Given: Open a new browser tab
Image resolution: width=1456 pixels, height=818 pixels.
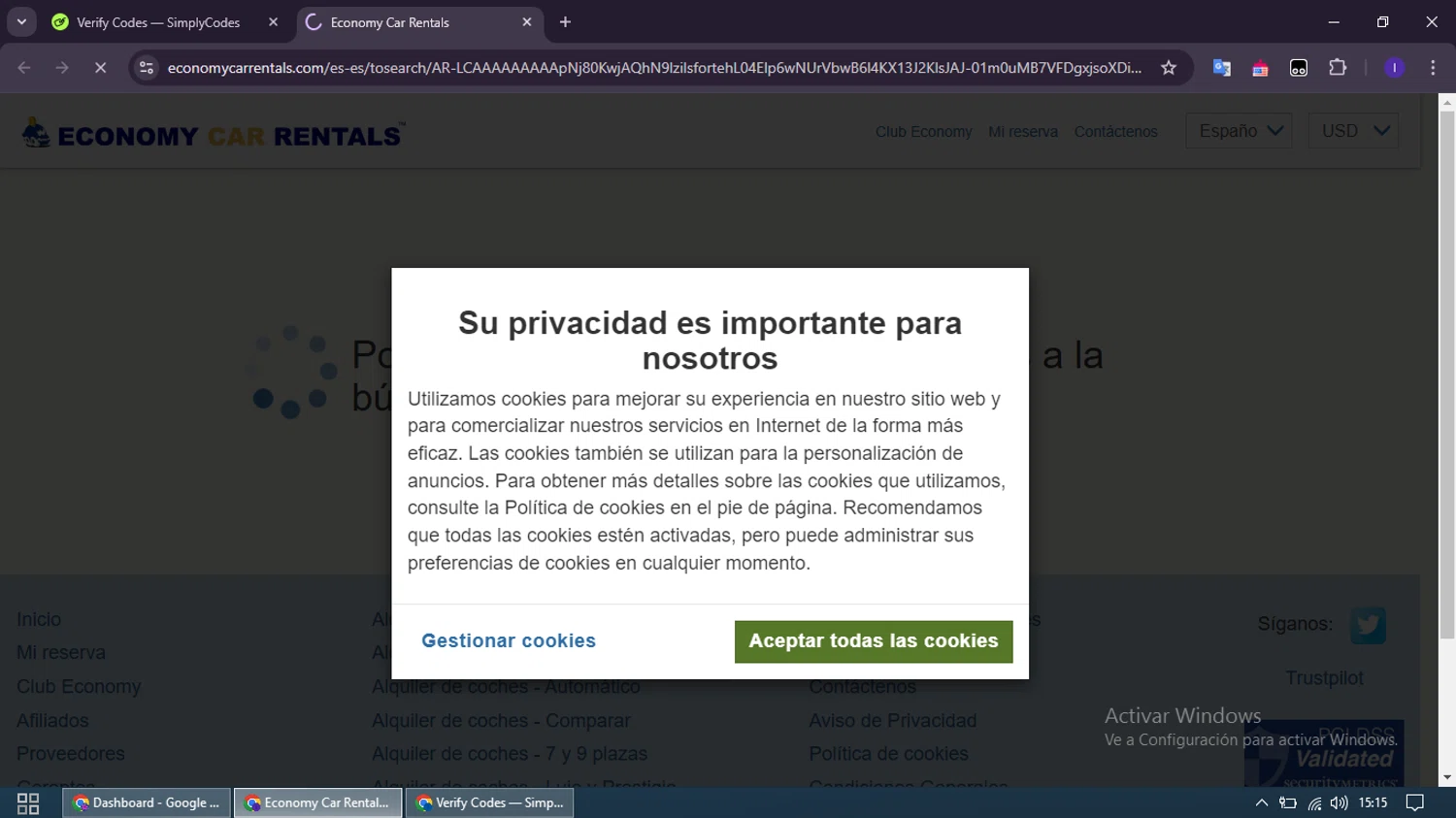Looking at the screenshot, I should click(x=565, y=22).
